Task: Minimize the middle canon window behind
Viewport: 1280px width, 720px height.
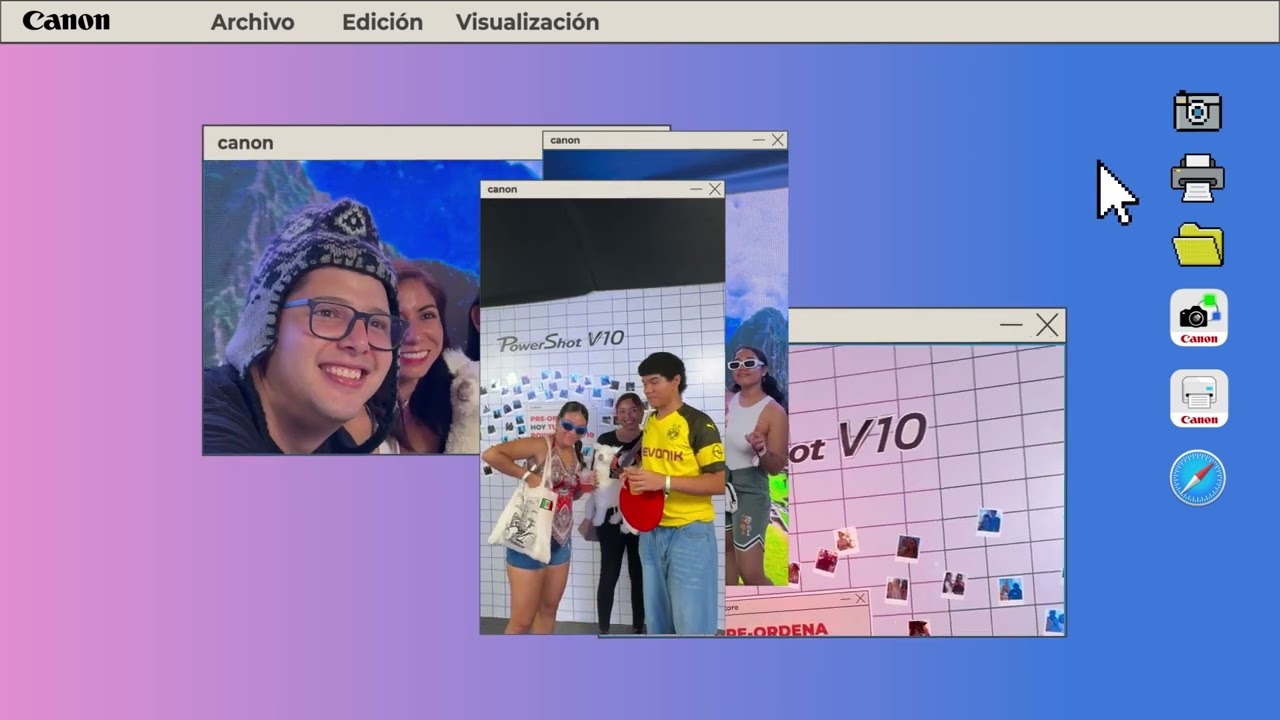Action: pos(759,140)
